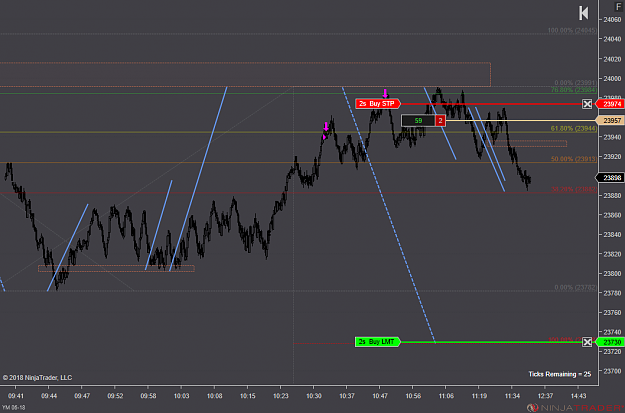Cancel the Buy LMT order with its X

coord(587,342)
